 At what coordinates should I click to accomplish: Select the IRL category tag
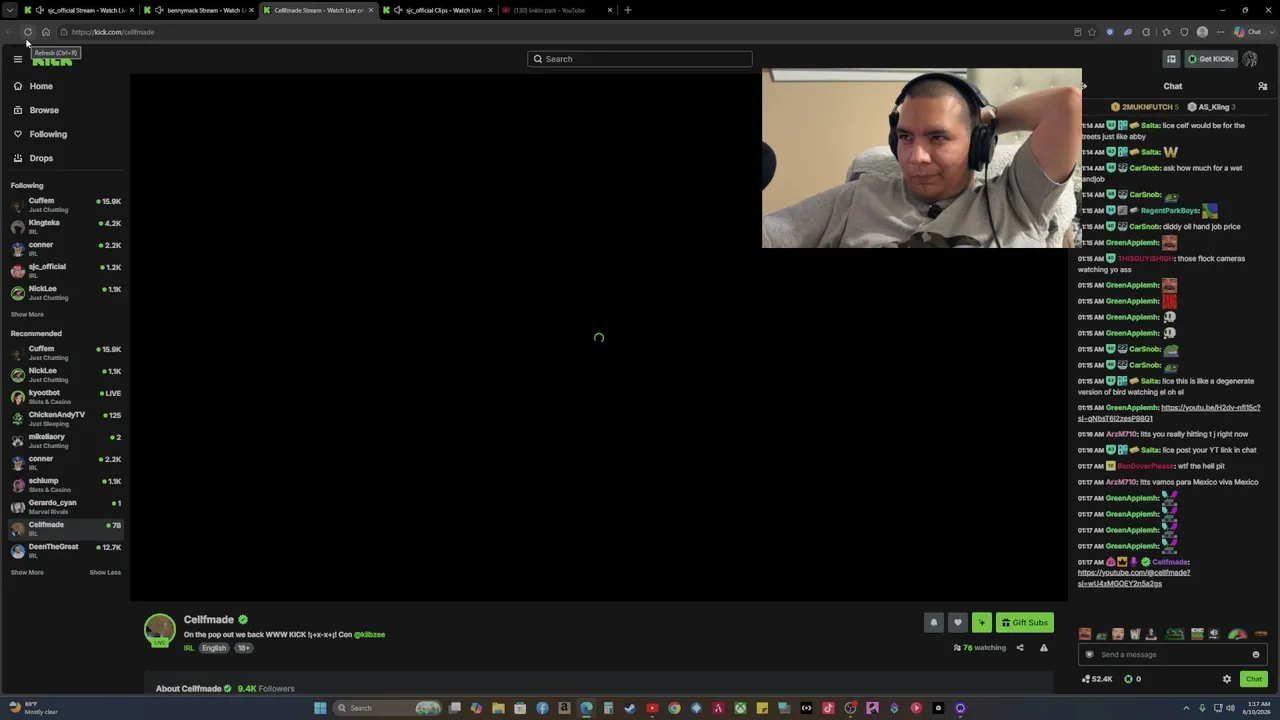tap(189, 648)
